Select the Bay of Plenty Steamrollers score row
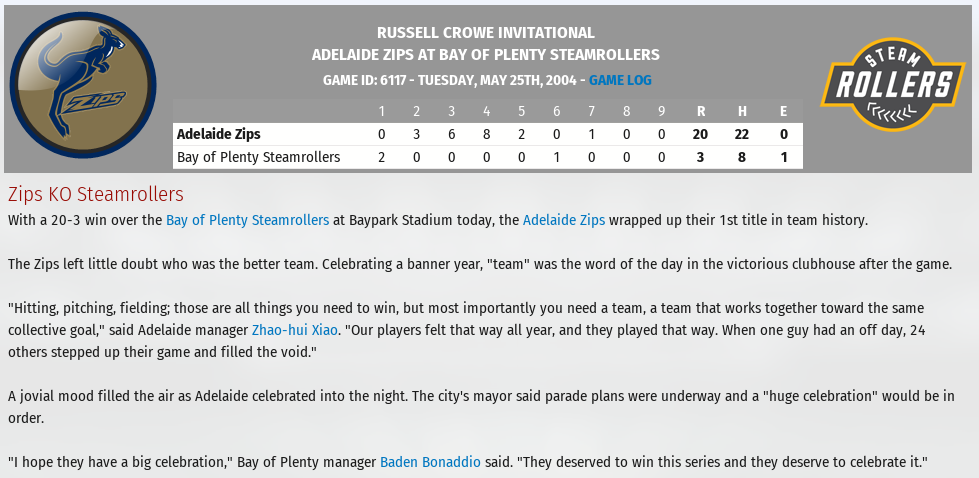 coord(488,157)
